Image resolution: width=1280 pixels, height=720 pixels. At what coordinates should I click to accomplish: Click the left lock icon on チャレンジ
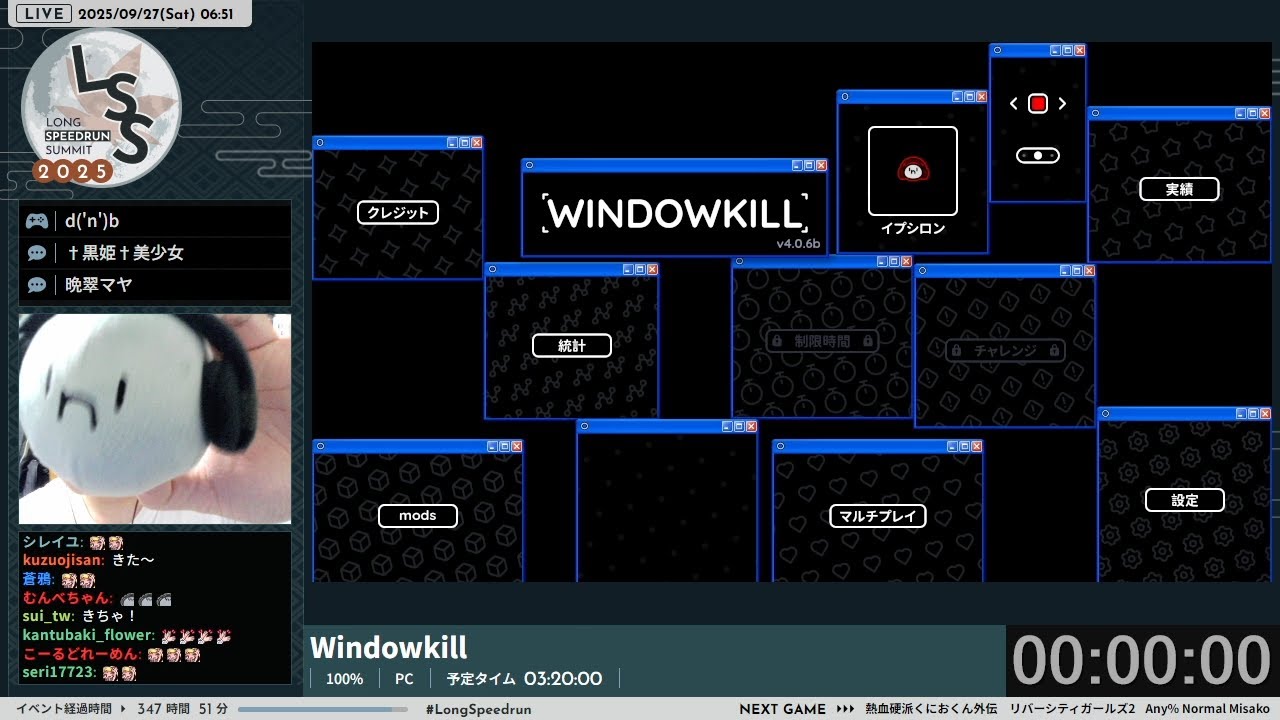point(957,351)
